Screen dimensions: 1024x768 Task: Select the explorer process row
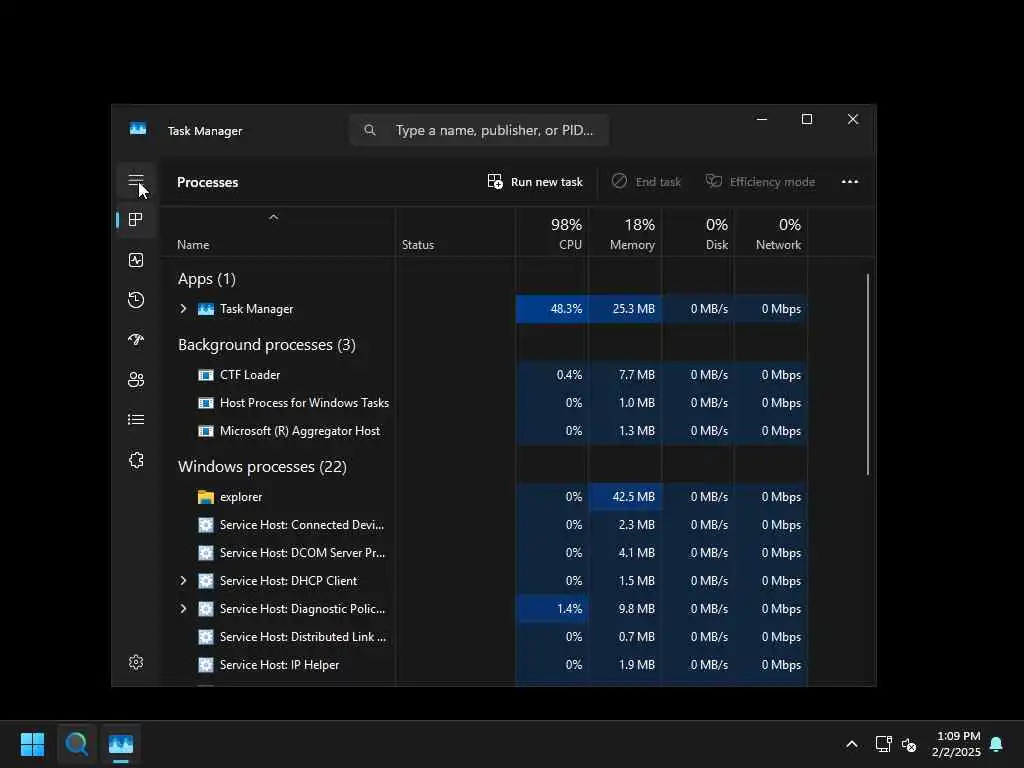pyautogui.click(x=484, y=497)
